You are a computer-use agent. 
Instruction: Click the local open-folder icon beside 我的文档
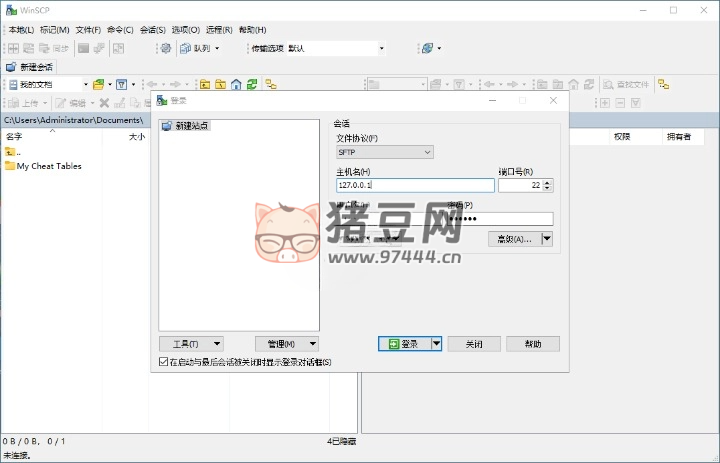98,85
